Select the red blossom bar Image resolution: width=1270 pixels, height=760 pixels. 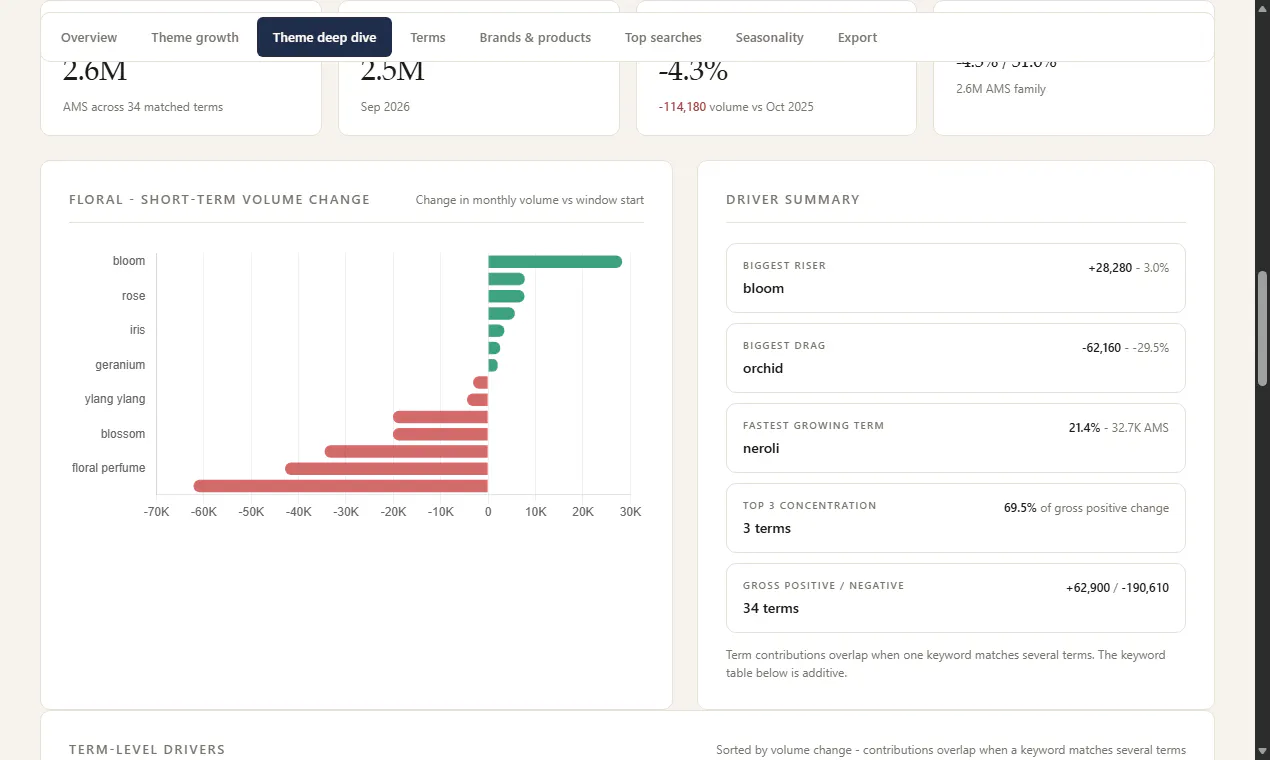pyautogui.click(x=440, y=434)
